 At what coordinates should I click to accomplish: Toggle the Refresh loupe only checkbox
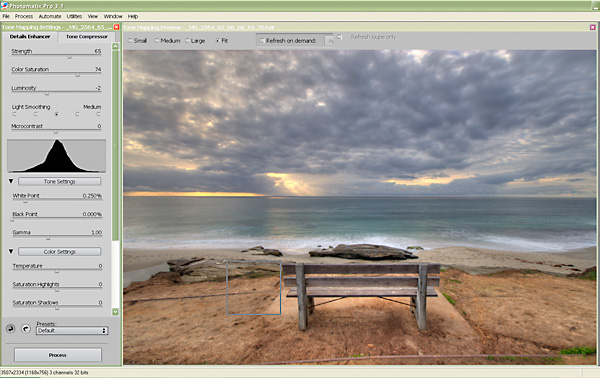339,37
